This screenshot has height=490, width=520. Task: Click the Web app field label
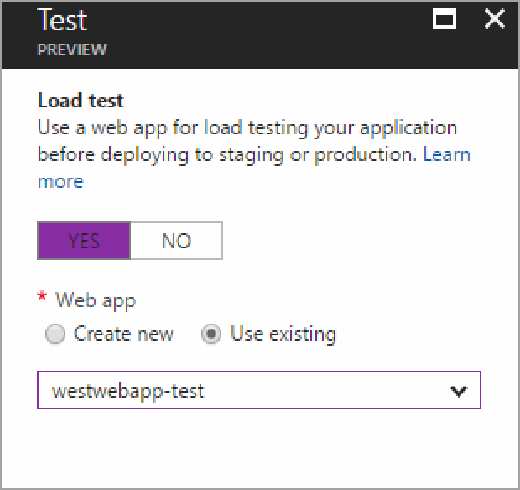(x=96, y=301)
